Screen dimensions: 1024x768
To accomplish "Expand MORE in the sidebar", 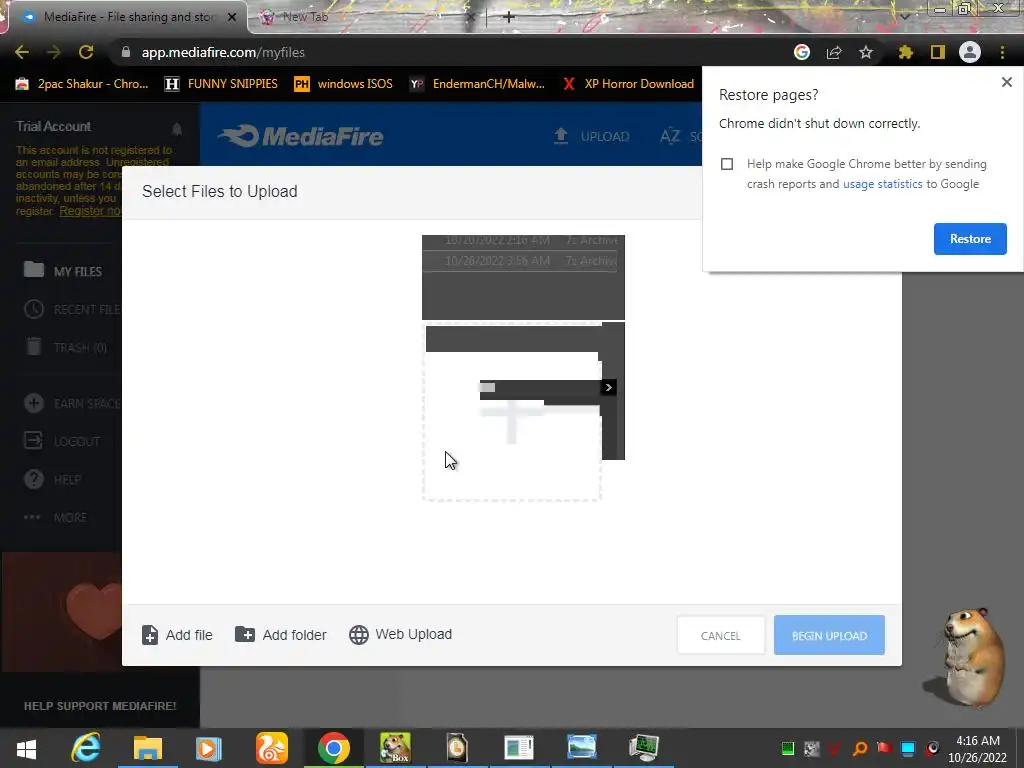I will click(55, 517).
